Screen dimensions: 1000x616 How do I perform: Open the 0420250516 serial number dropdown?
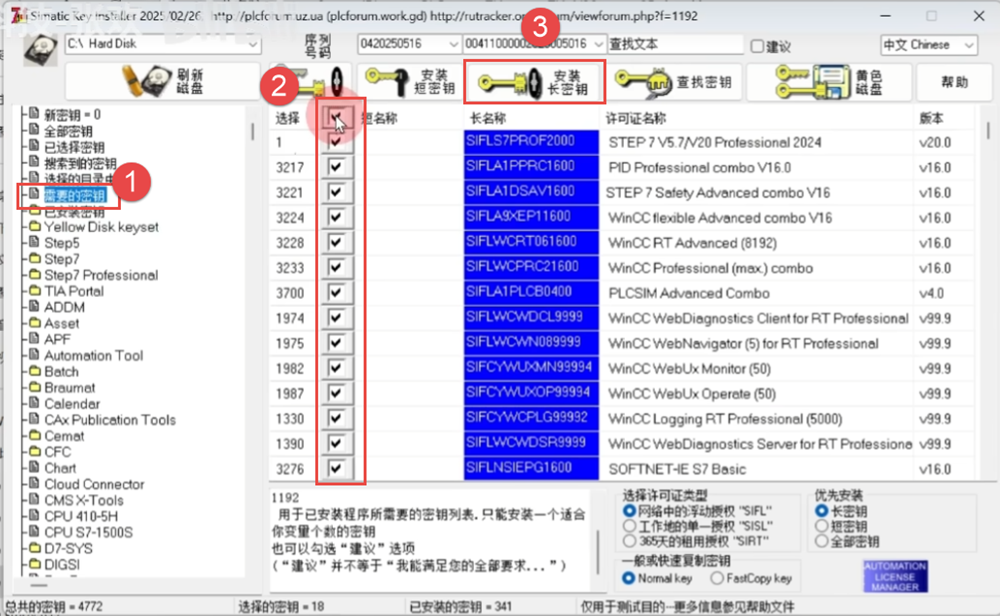coord(453,44)
